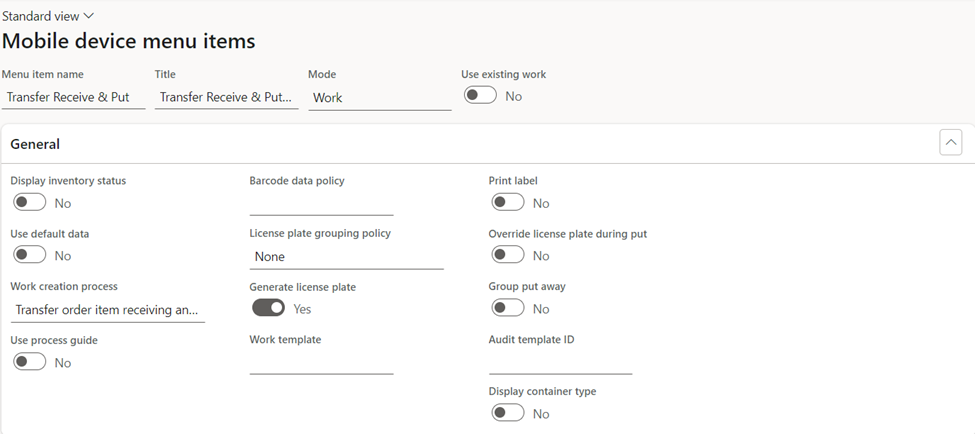
Task: Toggle Use existing work switch
Action: [x=480, y=95]
